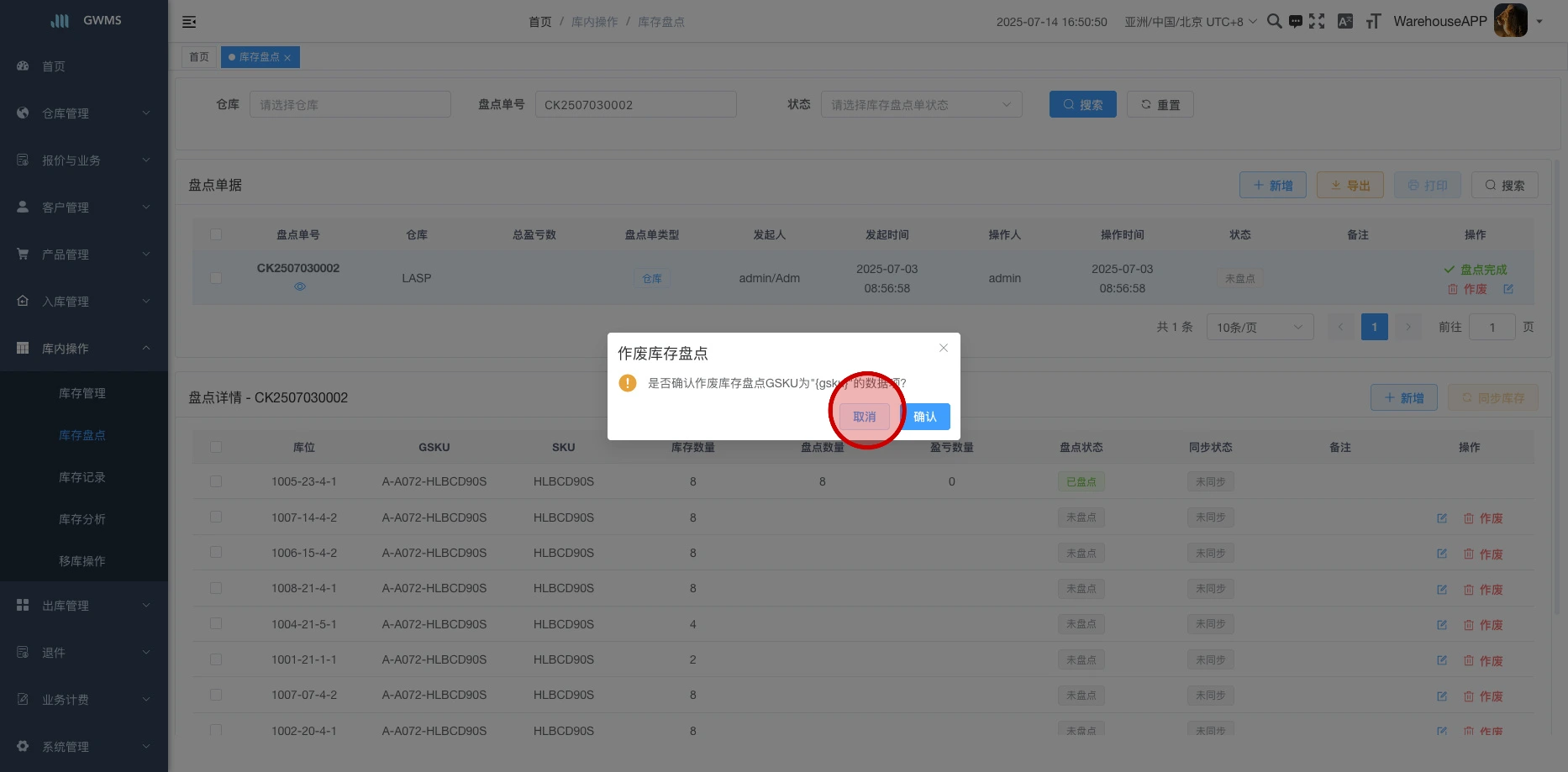Confirm voiding with the 确认 button
The image size is (1568, 772).
pyautogui.click(x=925, y=417)
